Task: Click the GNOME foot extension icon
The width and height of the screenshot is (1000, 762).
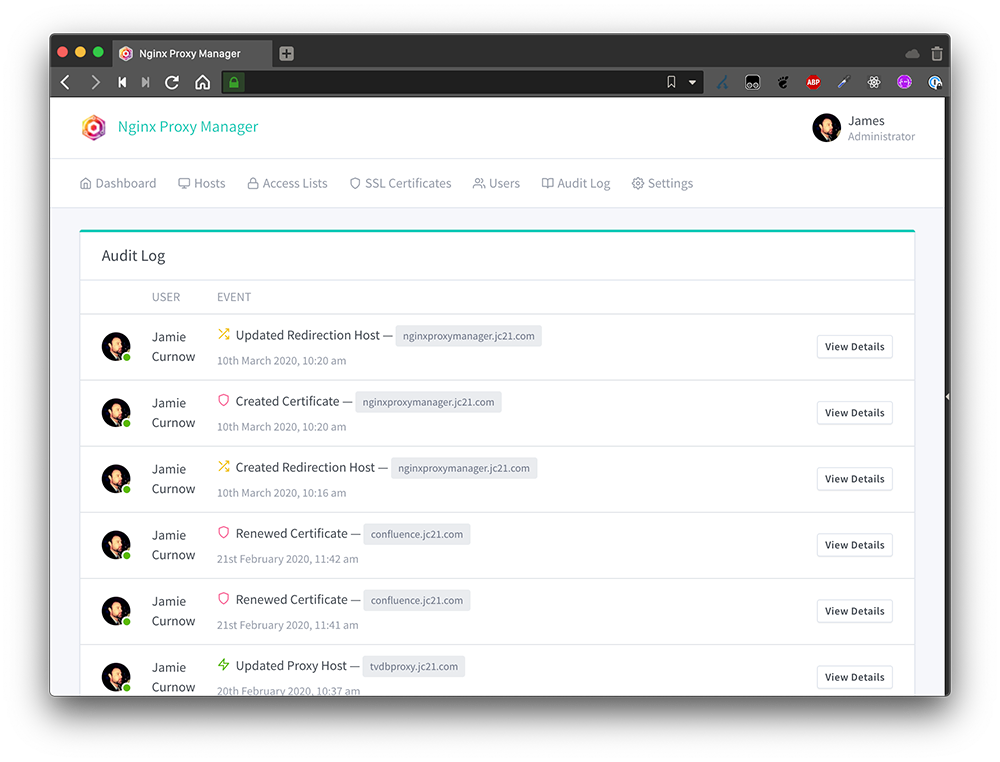Action: tap(783, 82)
